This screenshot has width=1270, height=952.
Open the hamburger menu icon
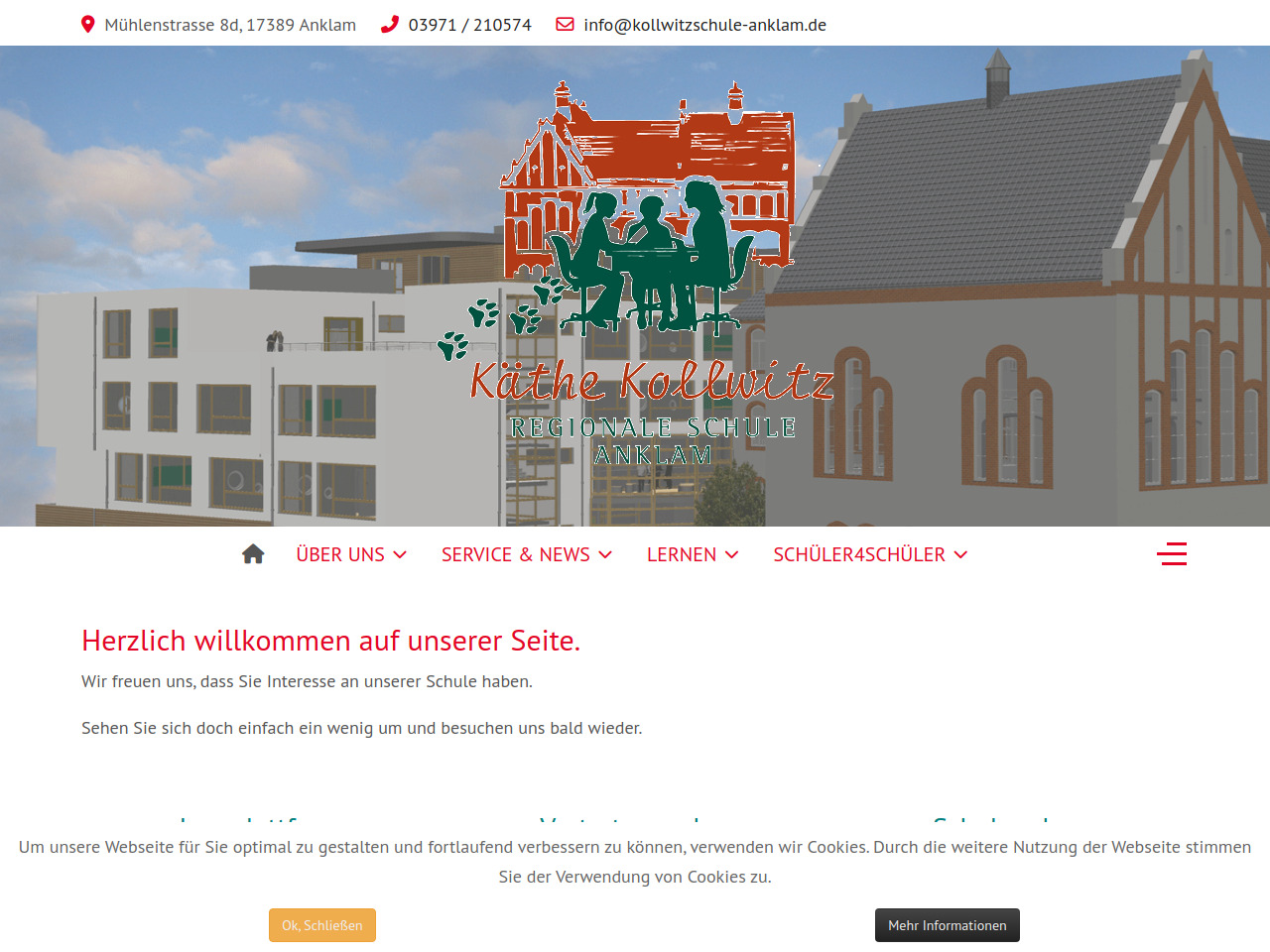coord(1172,554)
